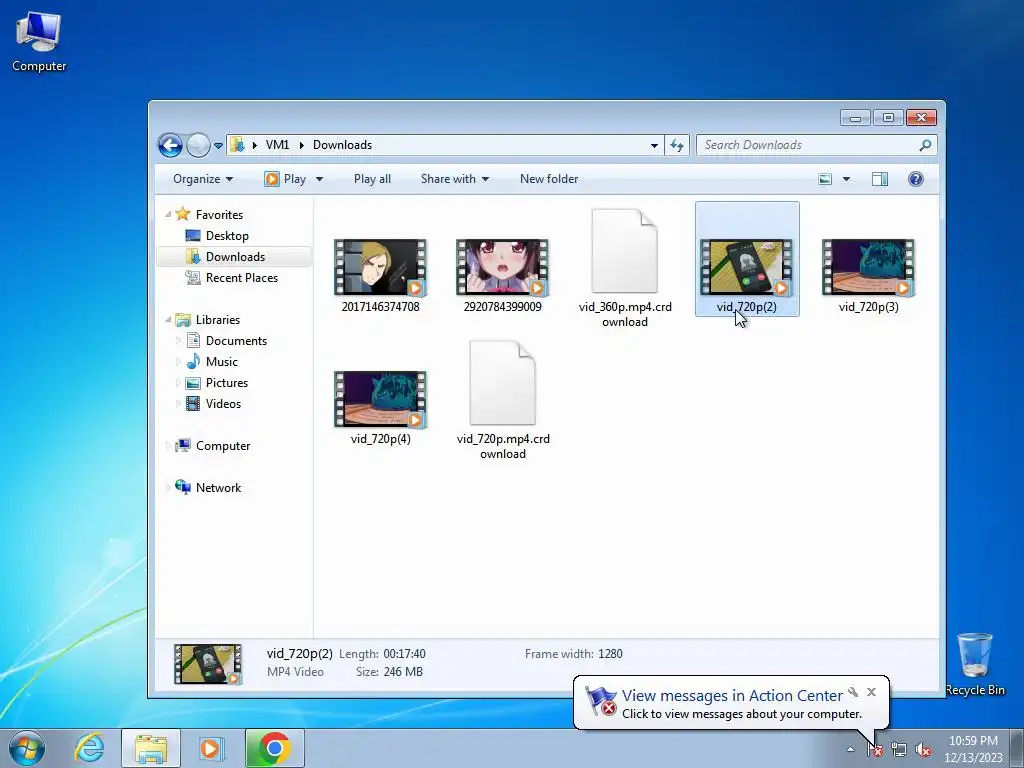
Task: Open Videos library
Action: click(x=223, y=404)
